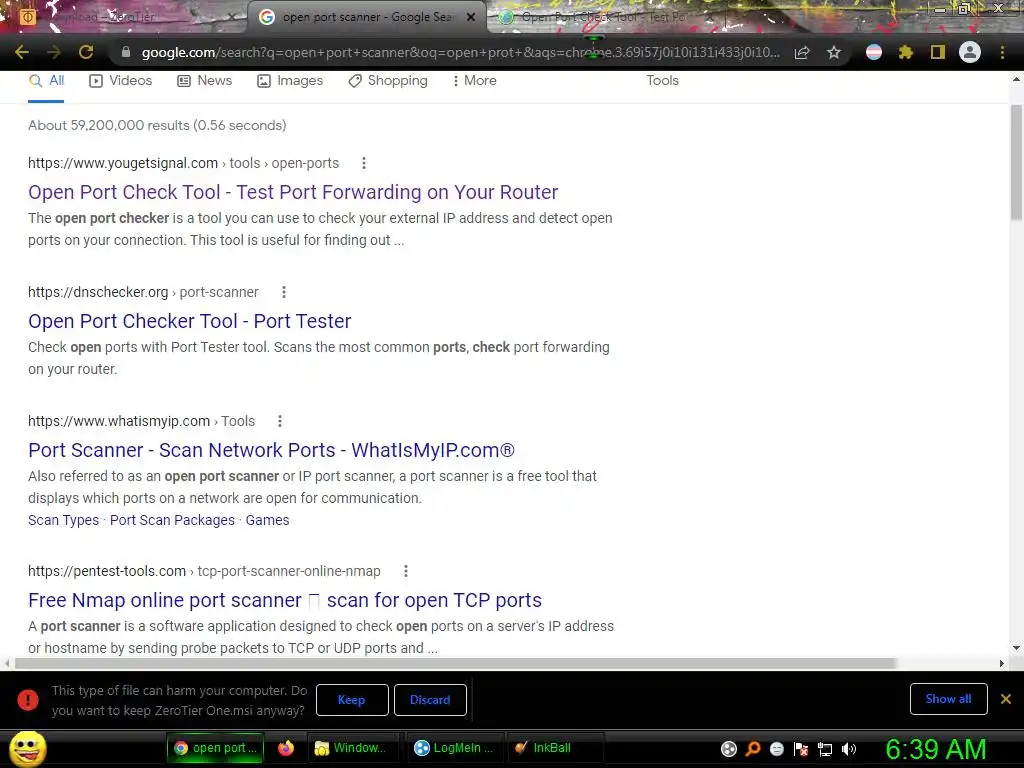Bookmark this page with the star icon
This screenshot has width=1024, height=768.
[x=834, y=52]
